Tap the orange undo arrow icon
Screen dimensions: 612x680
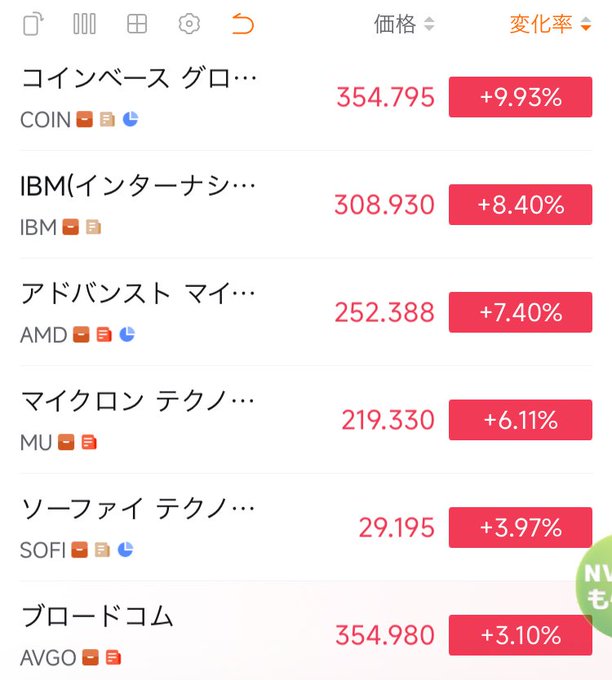pyautogui.click(x=242, y=24)
